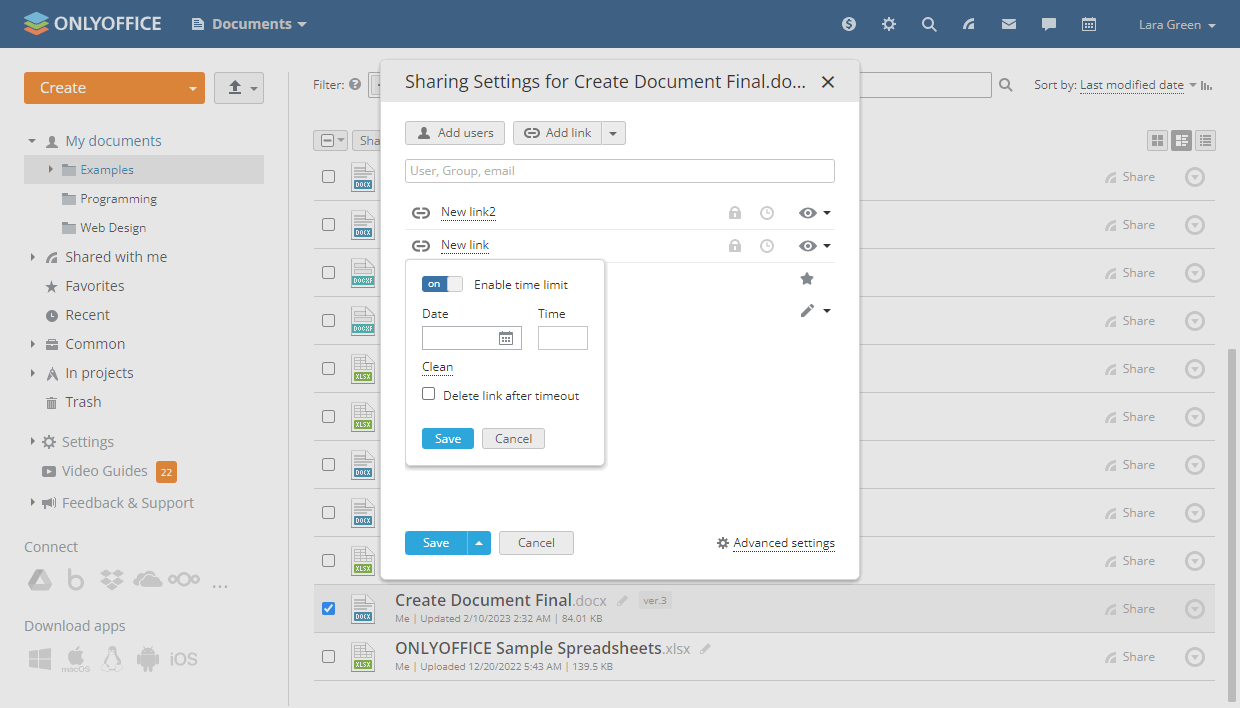Open the Add link dropdown arrow
Screen dimensions: 1240x708
(x=614, y=133)
